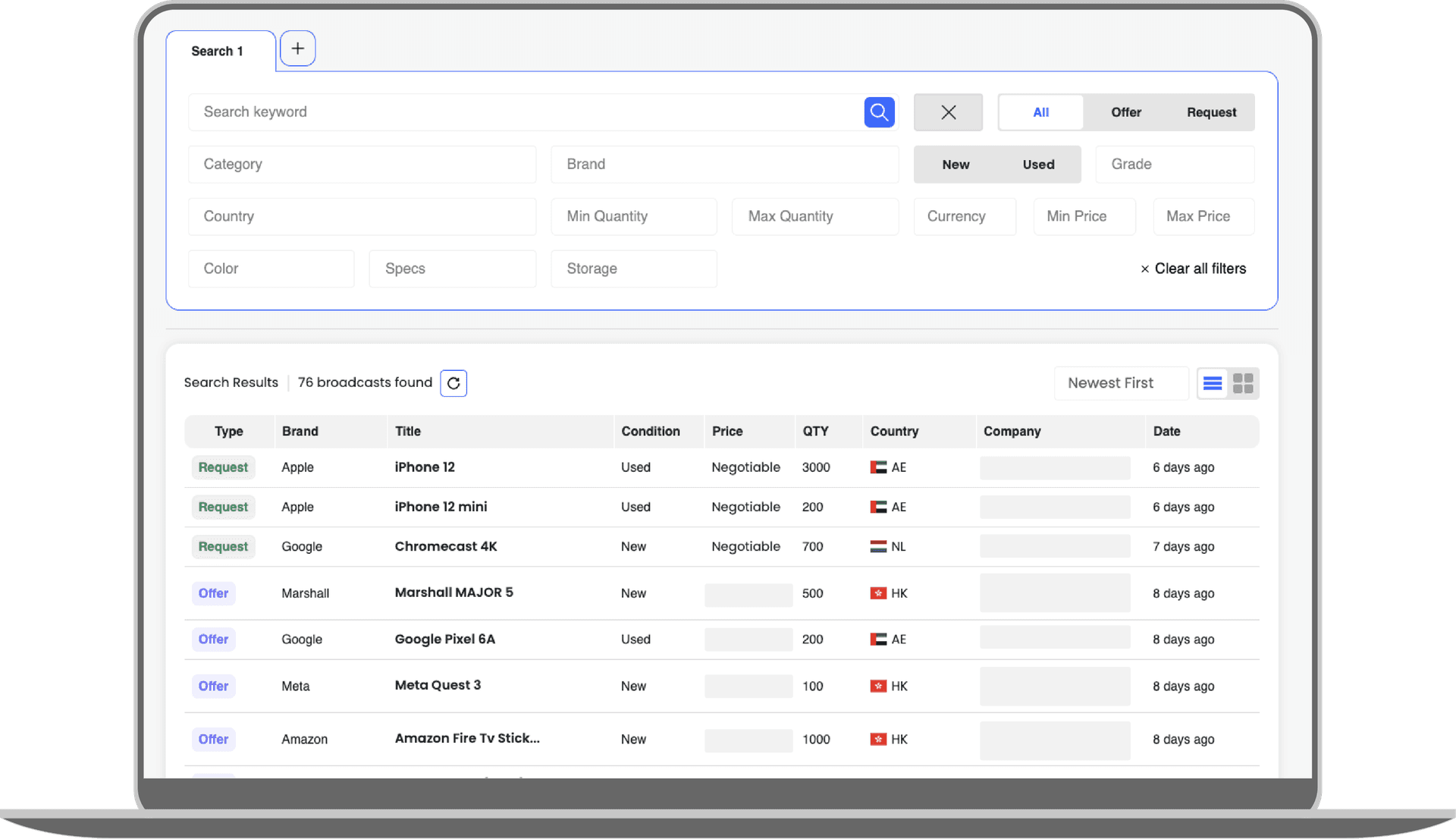Click the Max Price input
This screenshot has width=1456, height=839.
tap(1203, 217)
